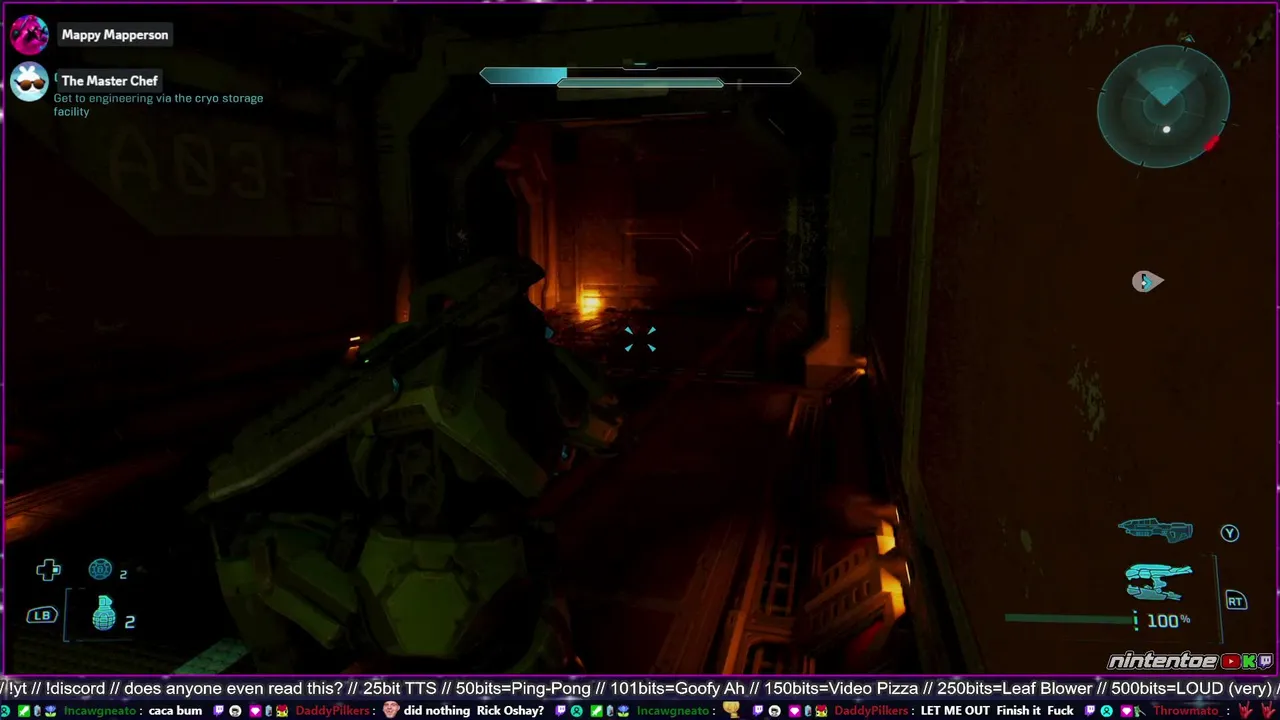1280x720 pixels.
Task: Click the YouTube logo in stream watermark
Action: pyautogui.click(x=1231, y=661)
